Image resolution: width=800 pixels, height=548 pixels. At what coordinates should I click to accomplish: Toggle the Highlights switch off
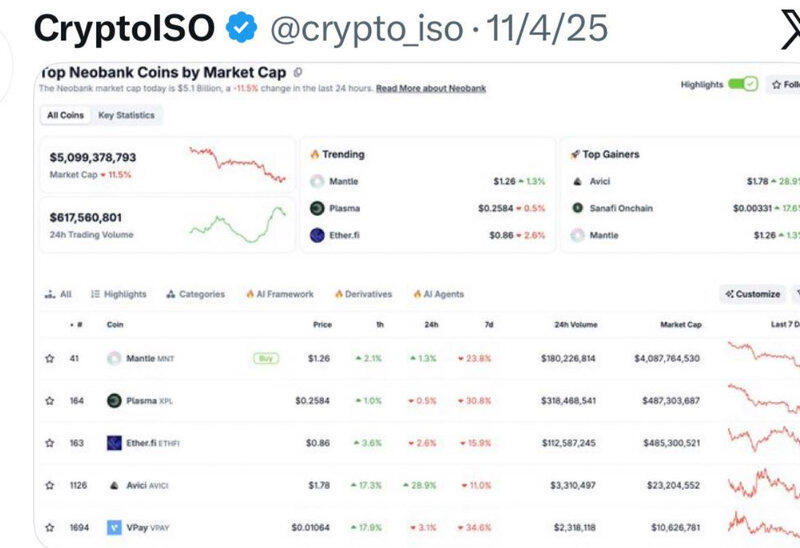[x=743, y=85]
